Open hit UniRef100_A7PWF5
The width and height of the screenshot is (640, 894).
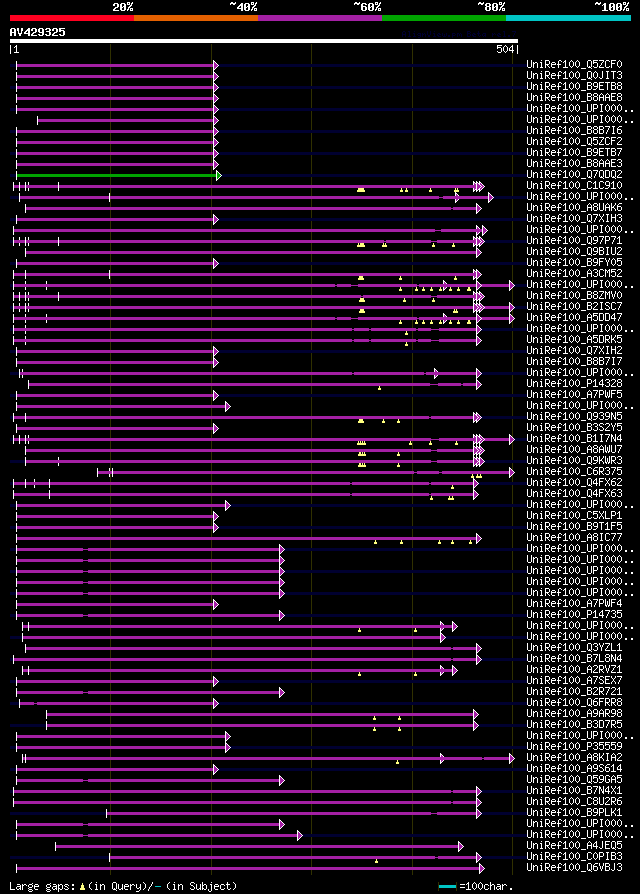click(x=574, y=395)
